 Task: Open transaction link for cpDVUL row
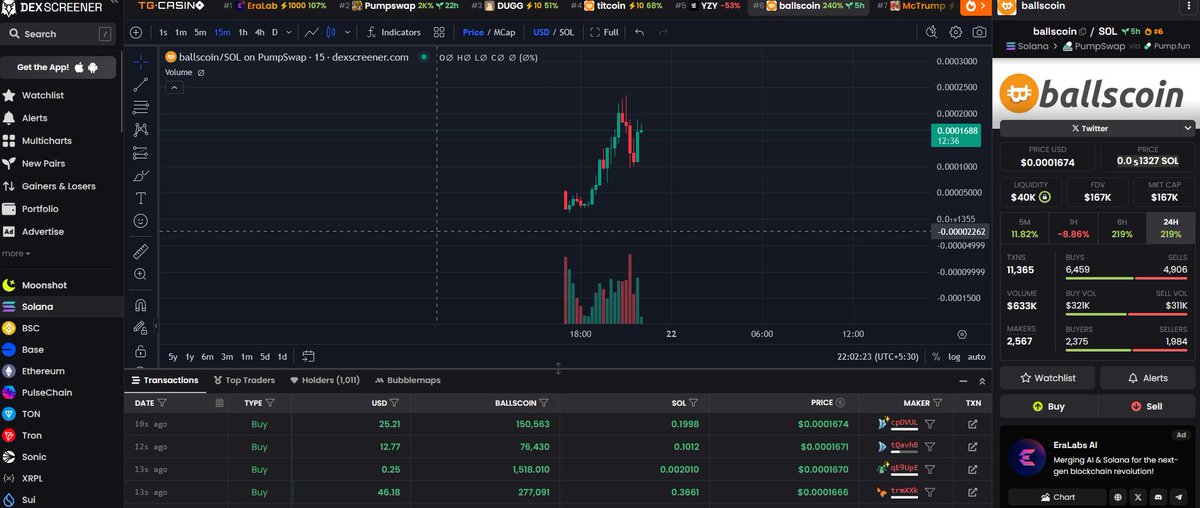click(973, 424)
